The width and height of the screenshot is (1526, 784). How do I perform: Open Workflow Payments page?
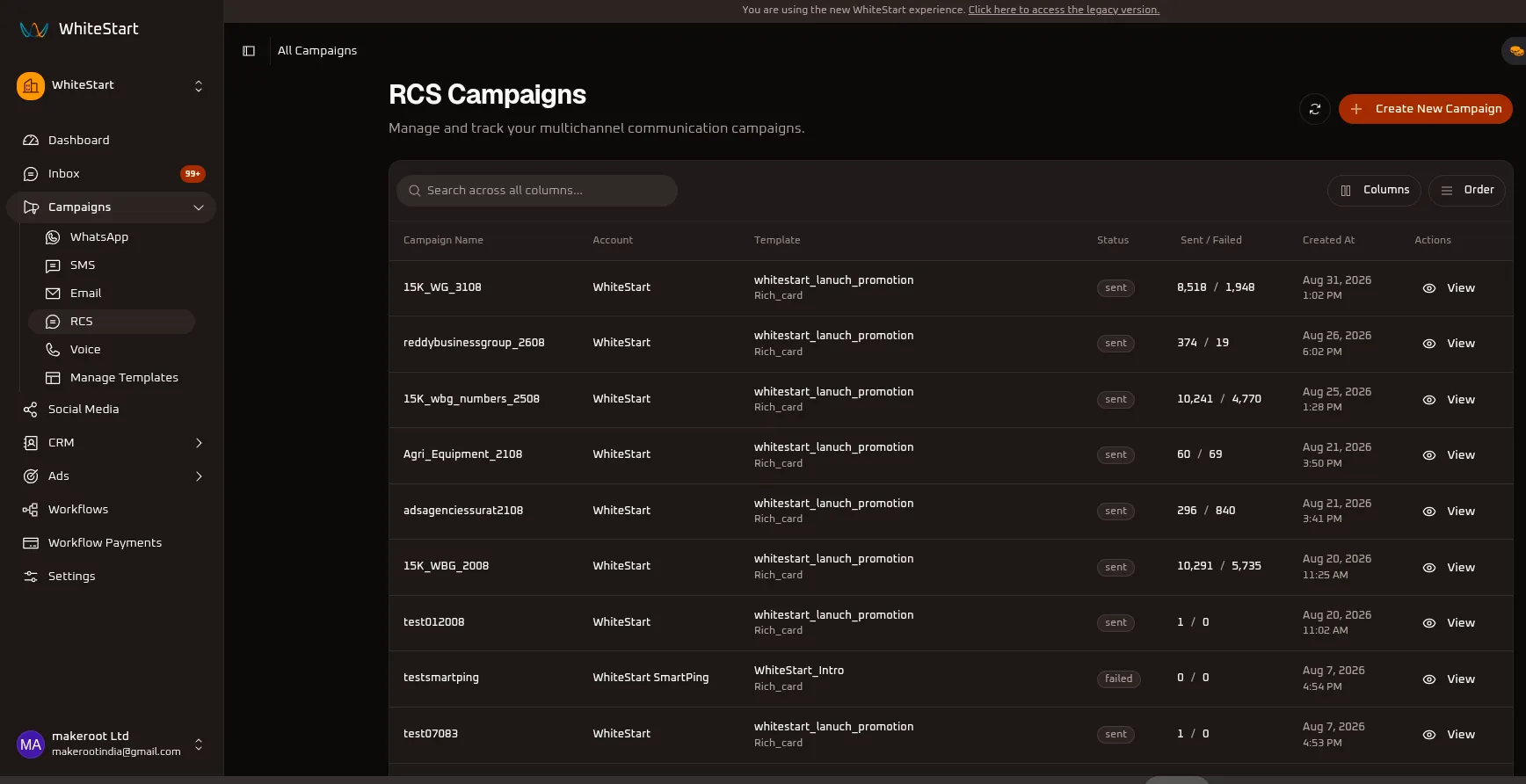(x=111, y=543)
